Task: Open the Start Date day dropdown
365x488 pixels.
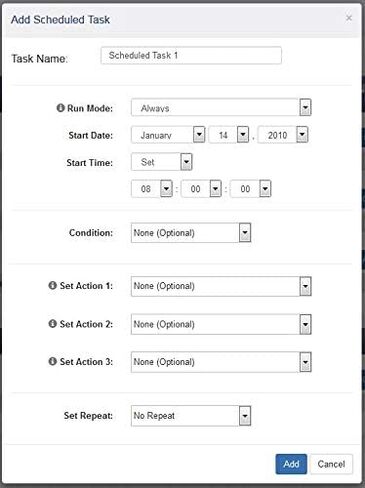Action: coord(229,135)
